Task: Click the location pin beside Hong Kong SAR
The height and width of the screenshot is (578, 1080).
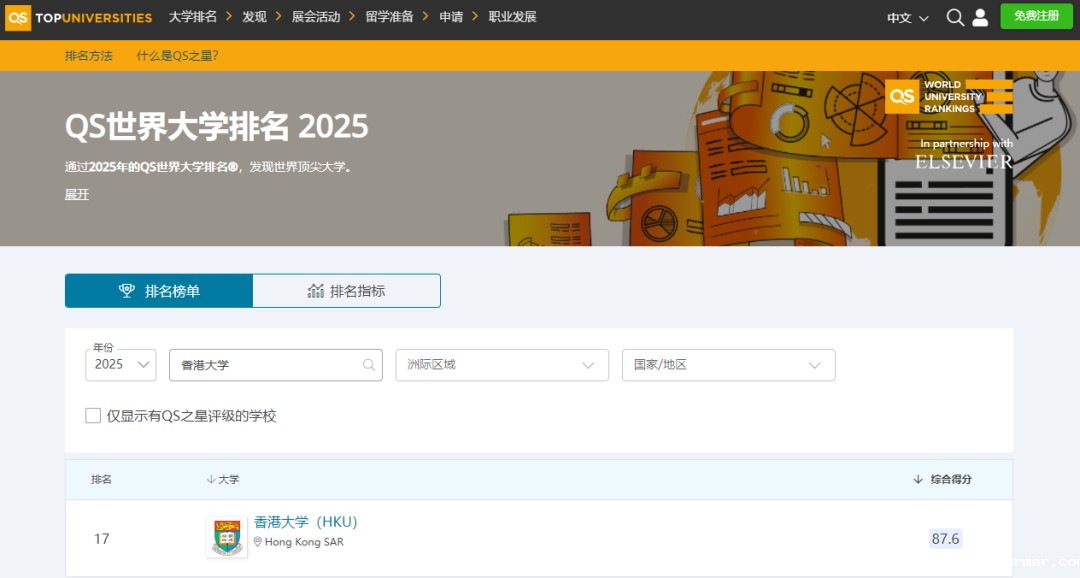Action: point(258,542)
